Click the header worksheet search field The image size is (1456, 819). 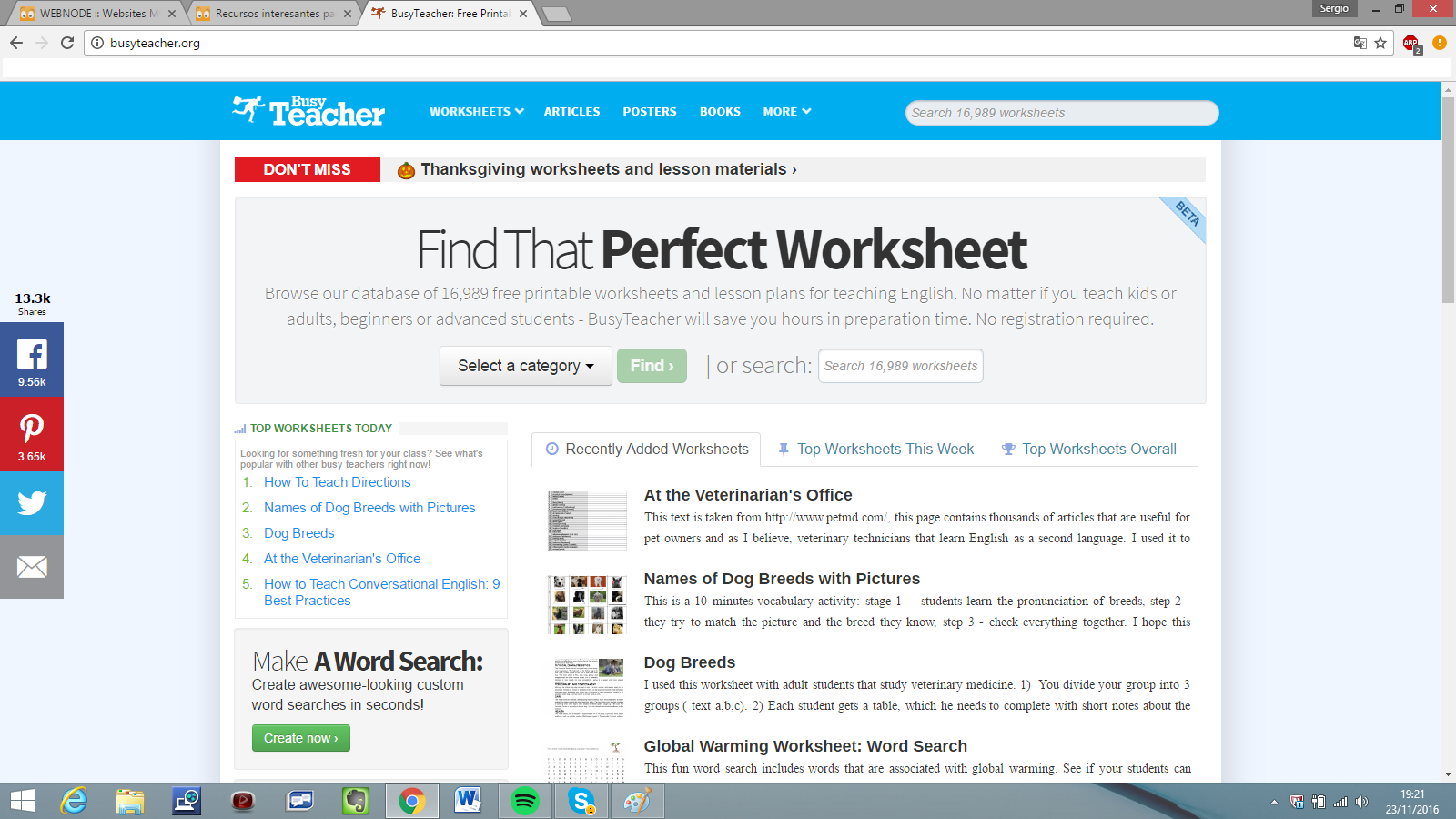point(1061,113)
